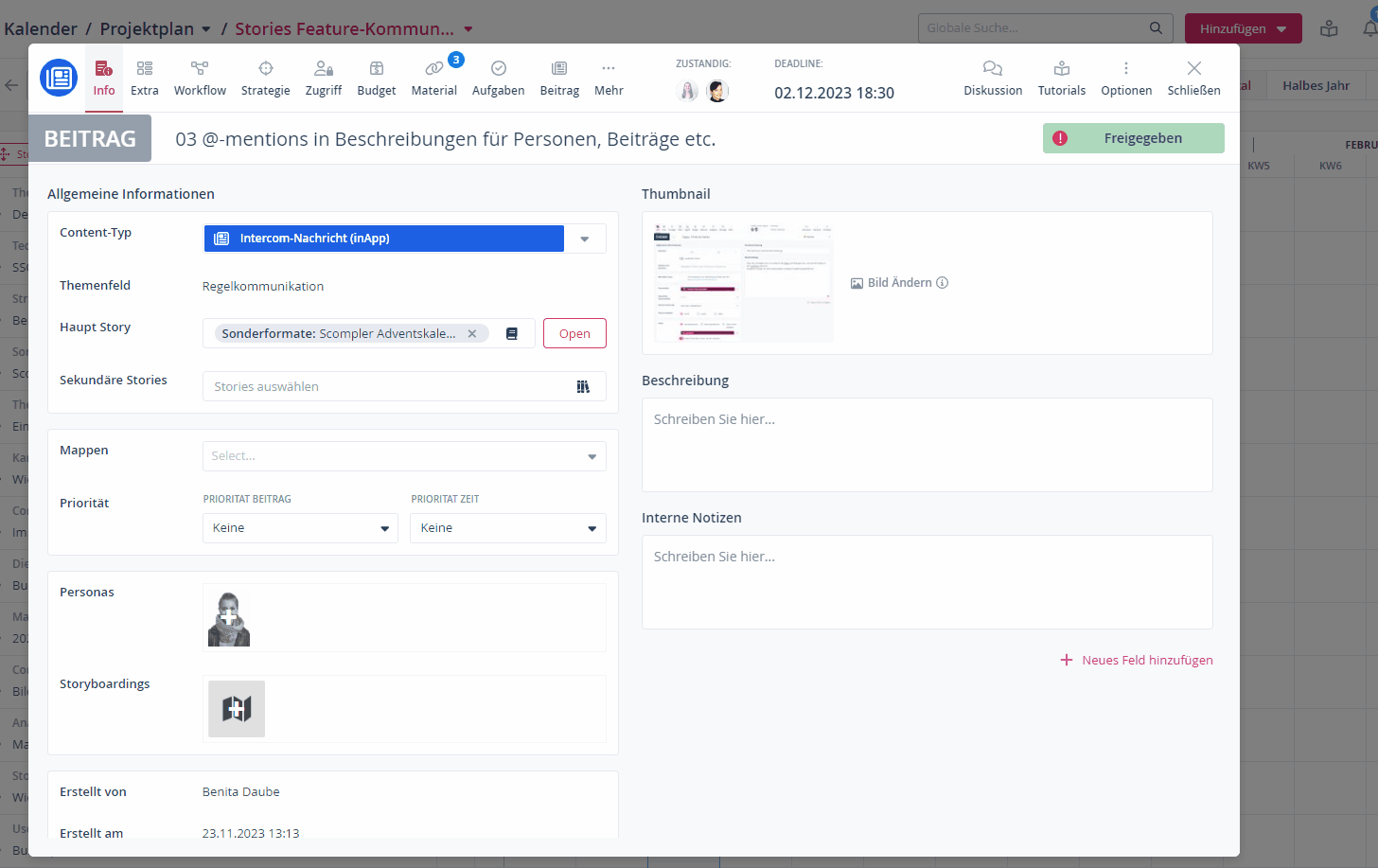Open the Aufgaben tasks checklist
The image size is (1378, 868).
(498, 78)
